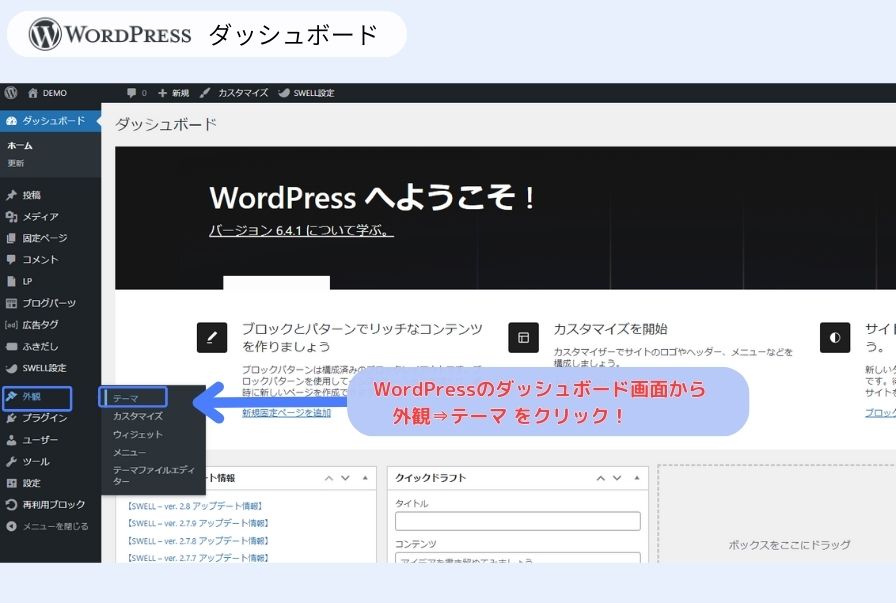The image size is (896, 603).
Task: Move the update info box up
Action: click(x=329, y=478)
